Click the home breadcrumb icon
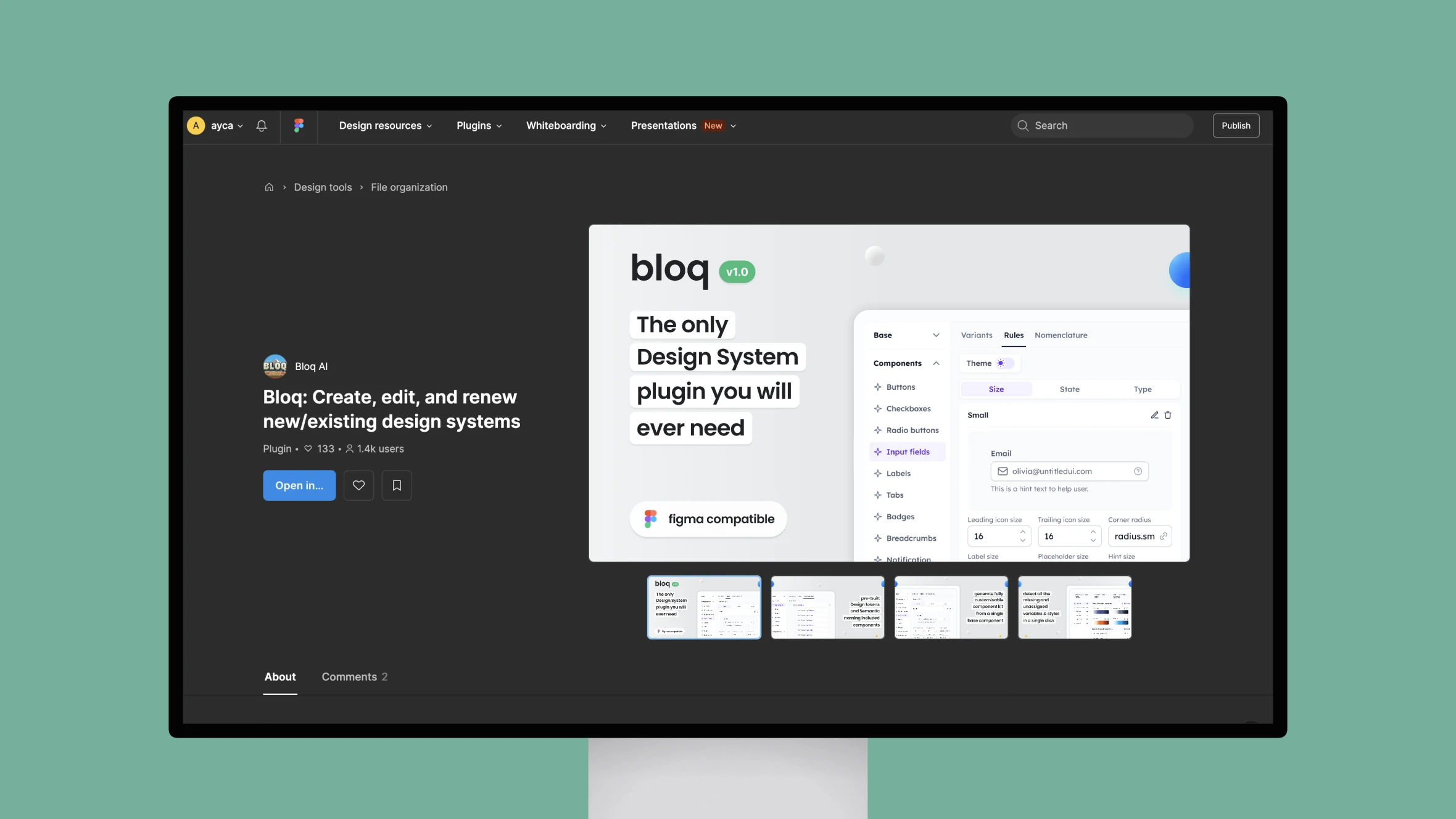Screen dimensions: 1456x819 coord(268,187)
